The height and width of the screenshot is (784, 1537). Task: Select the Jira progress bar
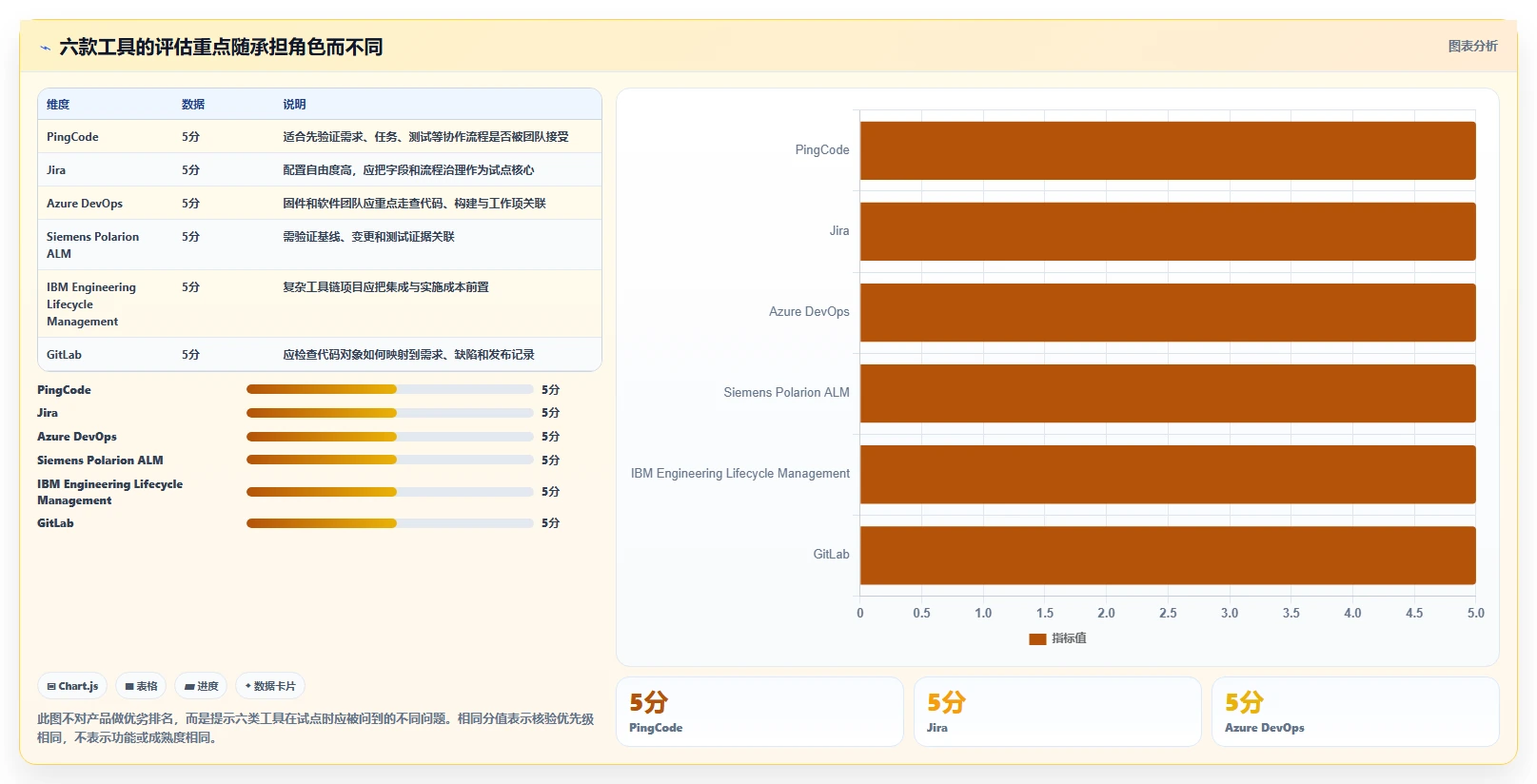tap(390, 413)
